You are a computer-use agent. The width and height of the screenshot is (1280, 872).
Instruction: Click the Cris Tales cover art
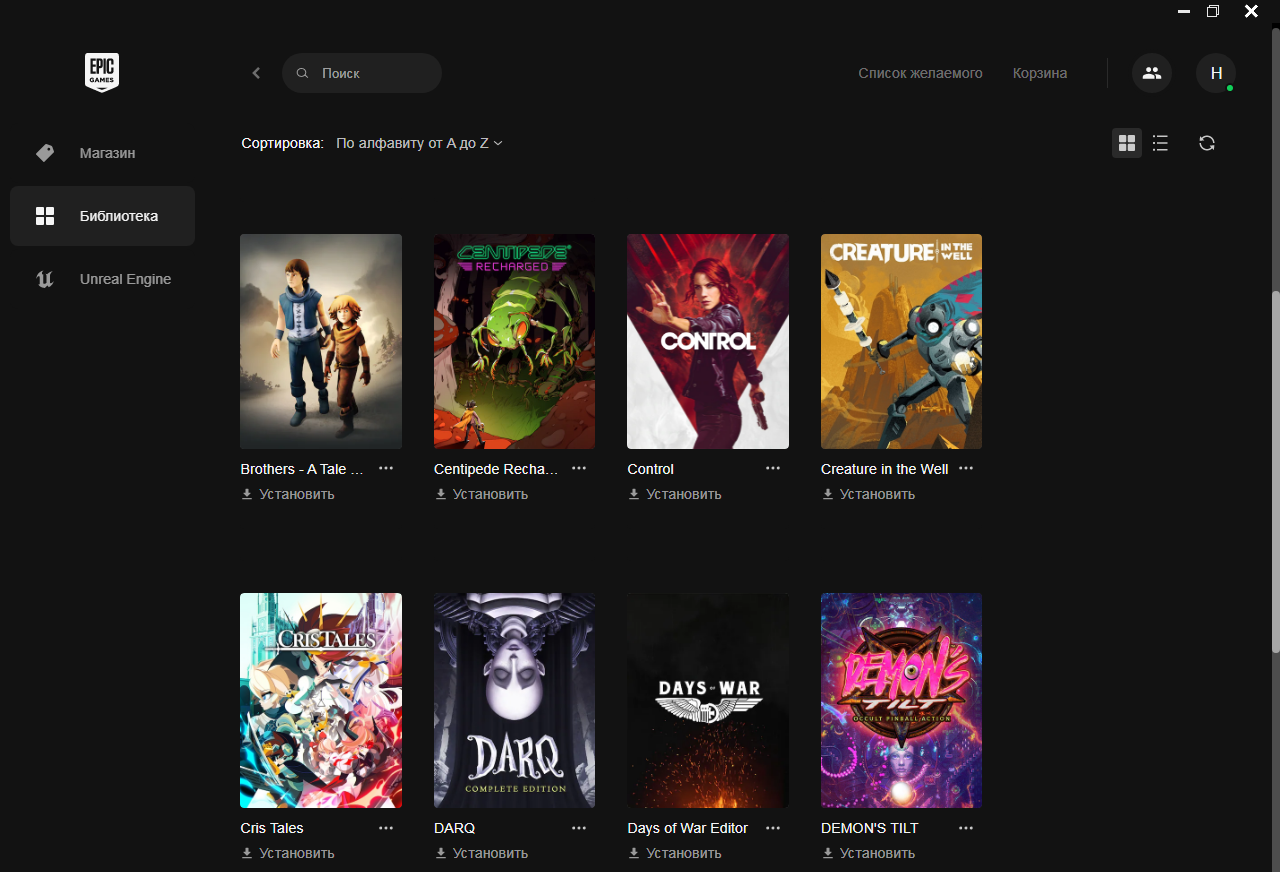(321, 700)
